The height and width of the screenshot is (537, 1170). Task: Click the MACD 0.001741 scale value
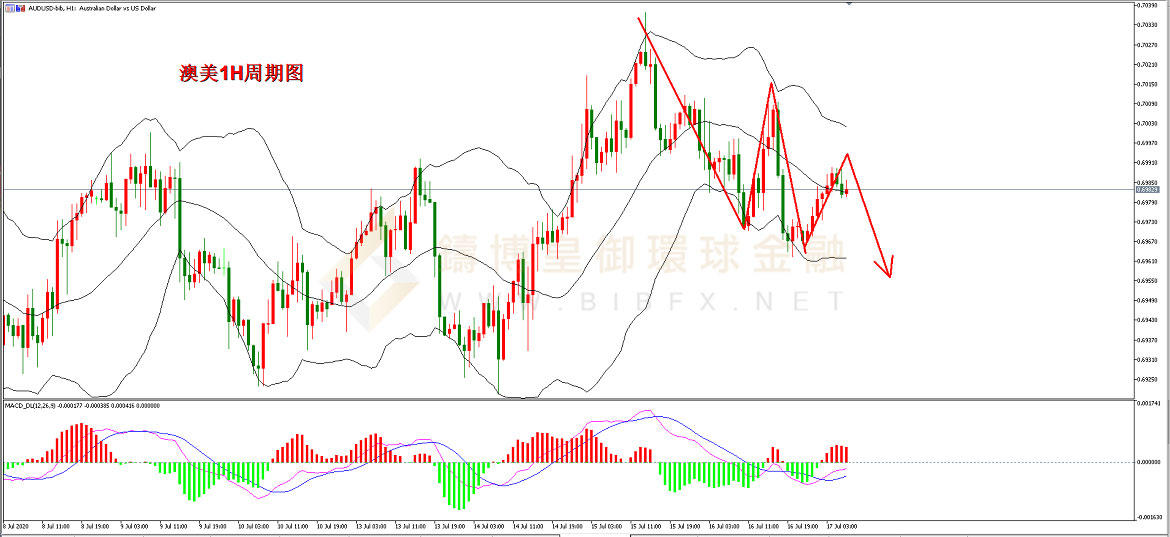1148,403
